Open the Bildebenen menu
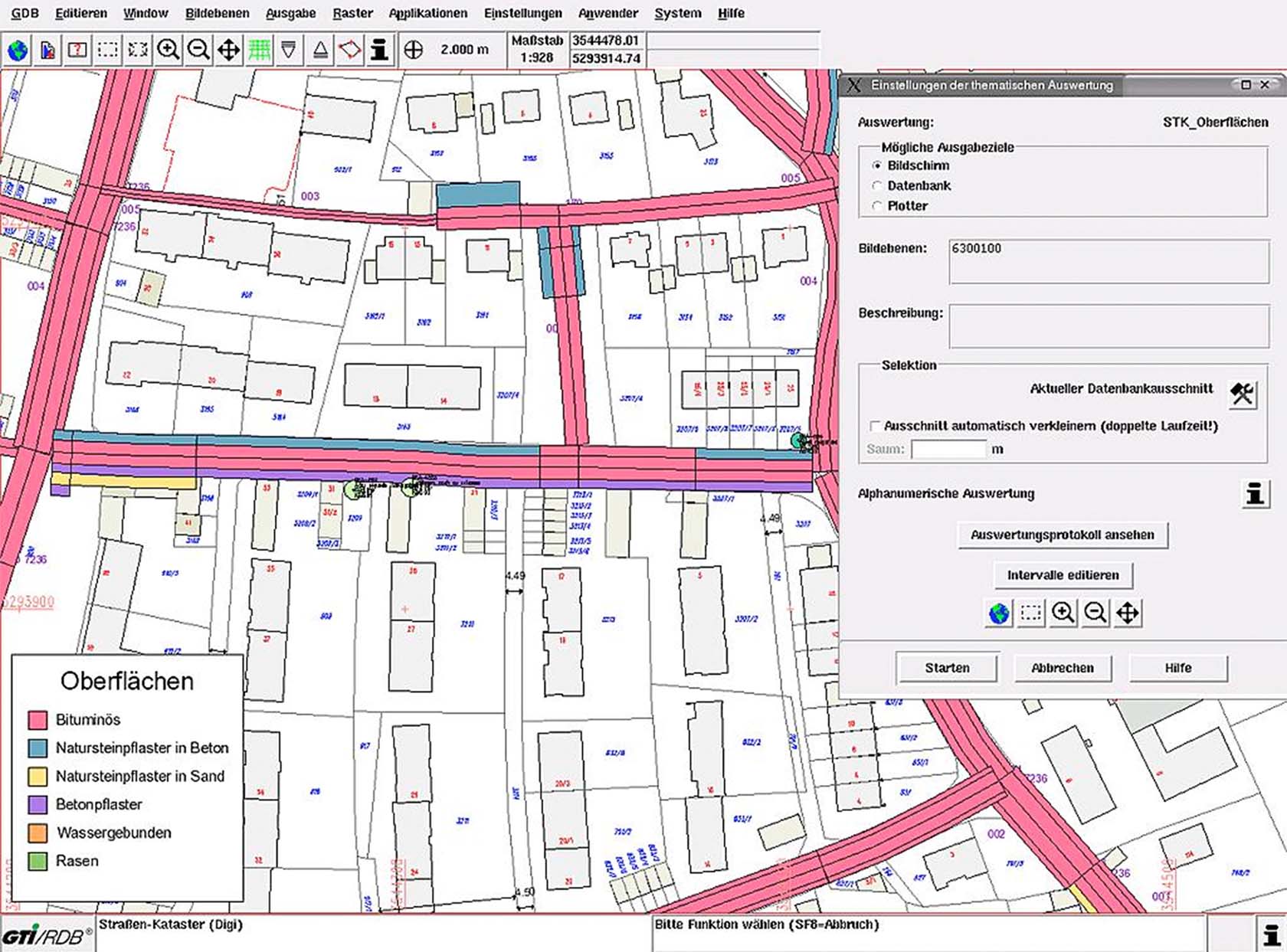 217,13
